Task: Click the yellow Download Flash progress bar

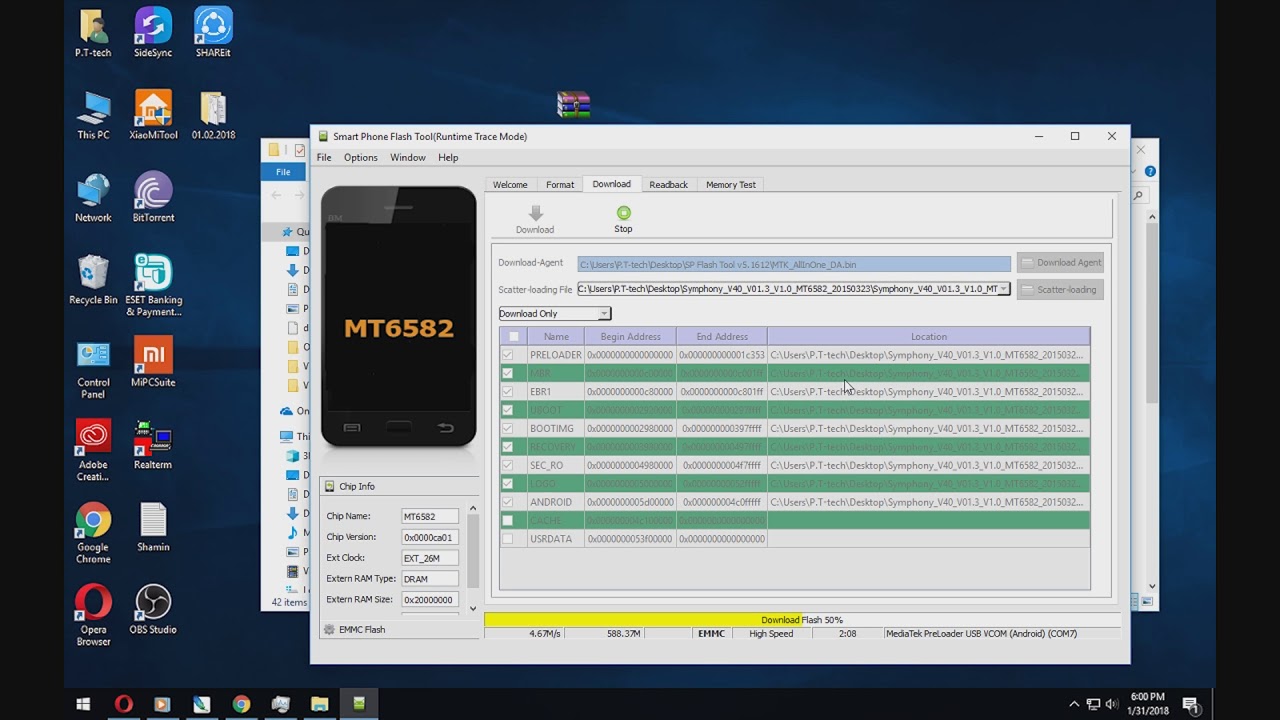Action: pos(801,620)
